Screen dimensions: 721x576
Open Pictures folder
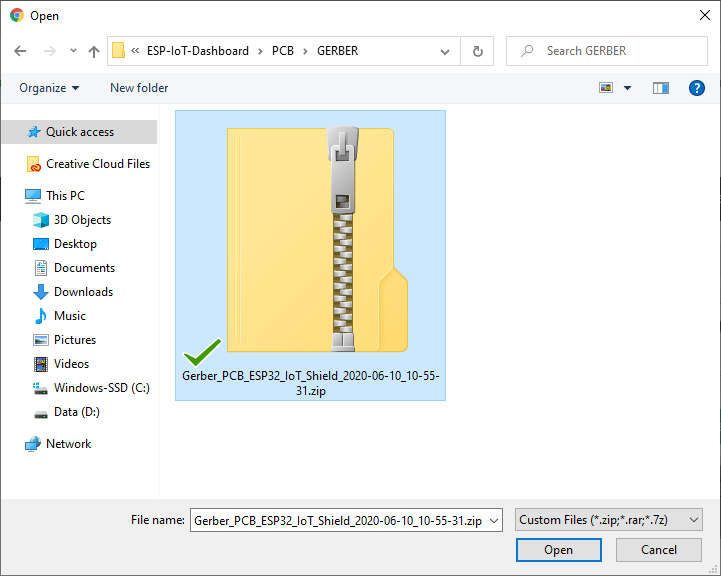64,340
